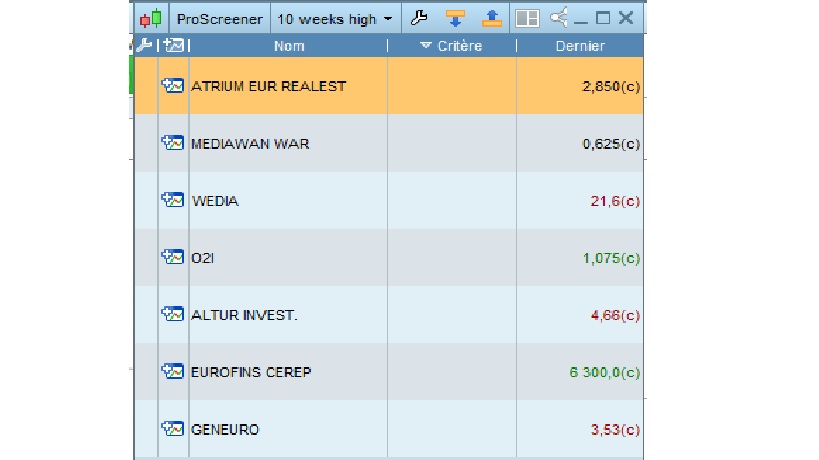Screen dimensions: 819x460
Task: Open the 10 weeks high screener dropdown
Action: 335,19
